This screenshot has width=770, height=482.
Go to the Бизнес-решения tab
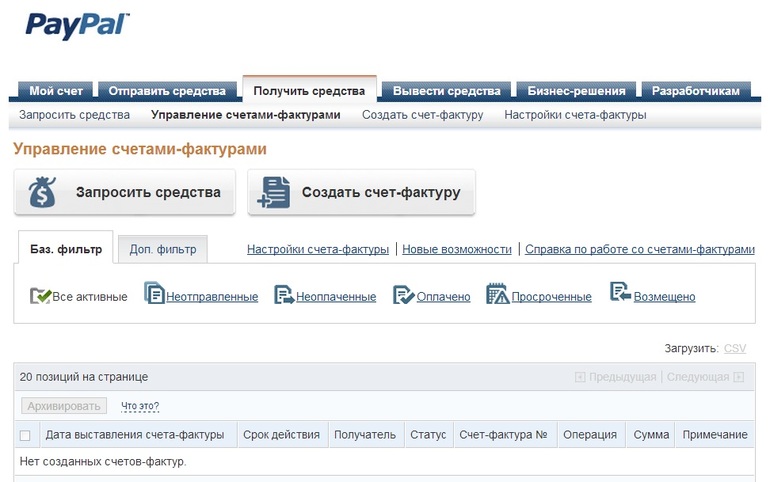[576, 91]
